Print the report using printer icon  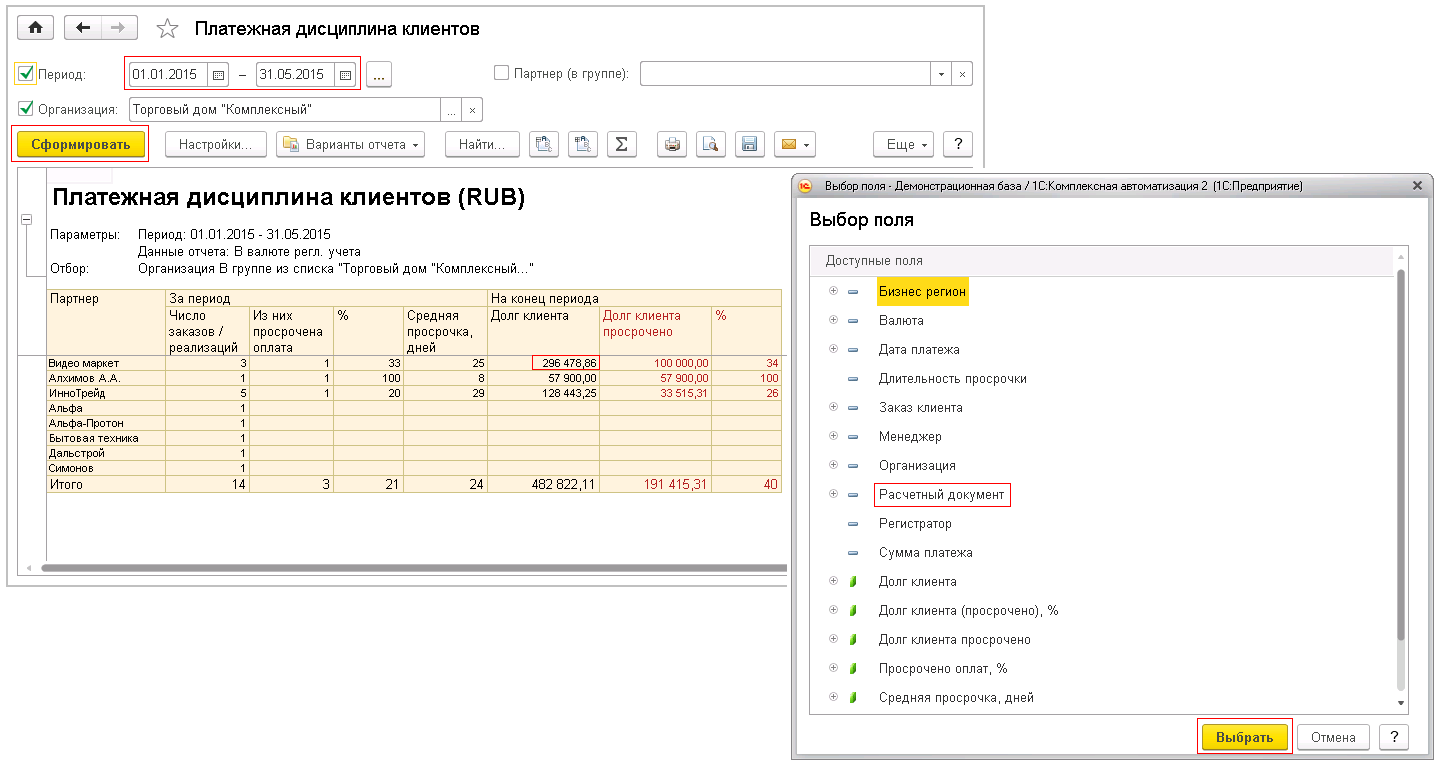click(673, 144)
